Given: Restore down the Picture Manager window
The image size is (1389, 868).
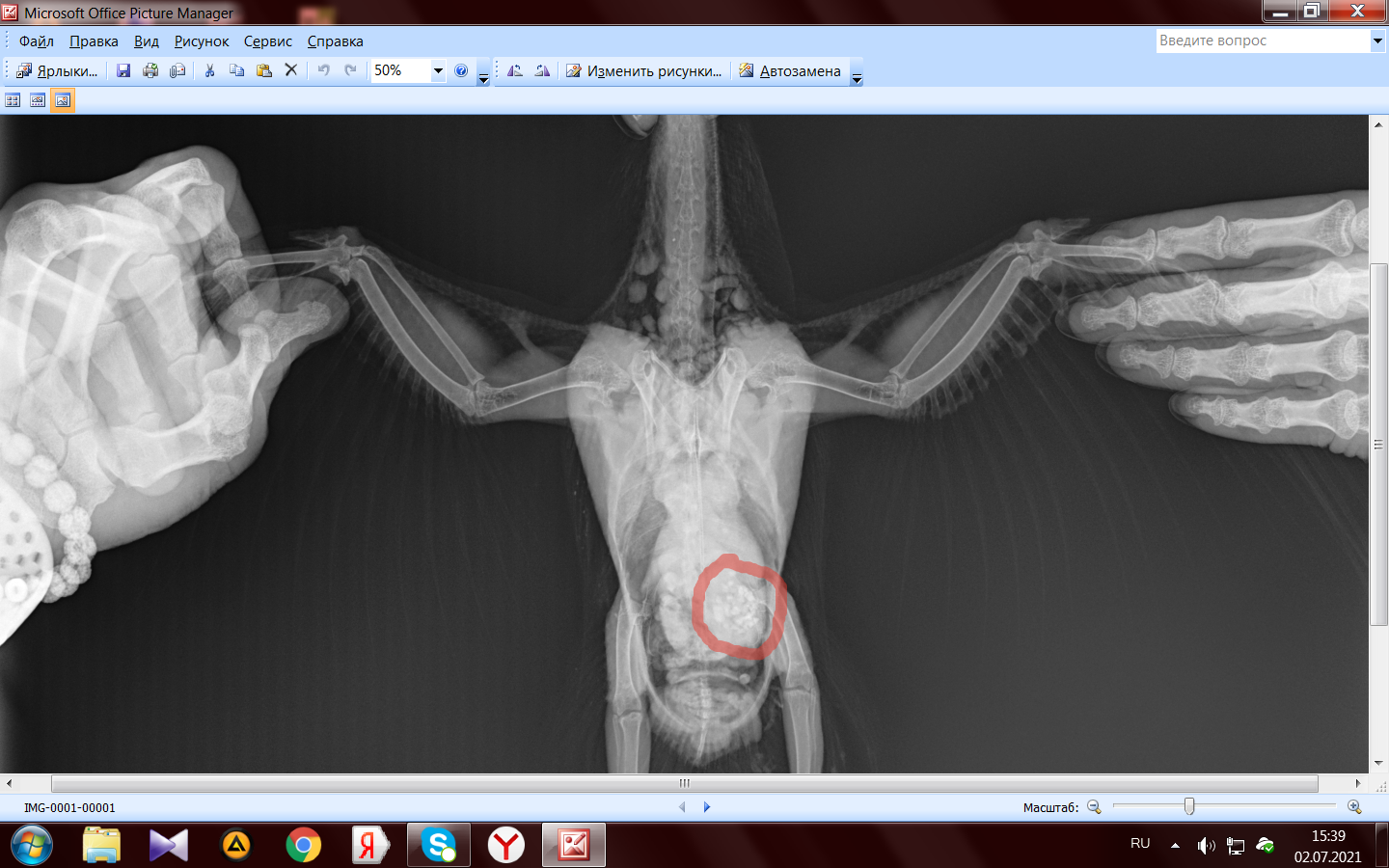Looking at the screenshot, I should click(x=1312, y=11).
